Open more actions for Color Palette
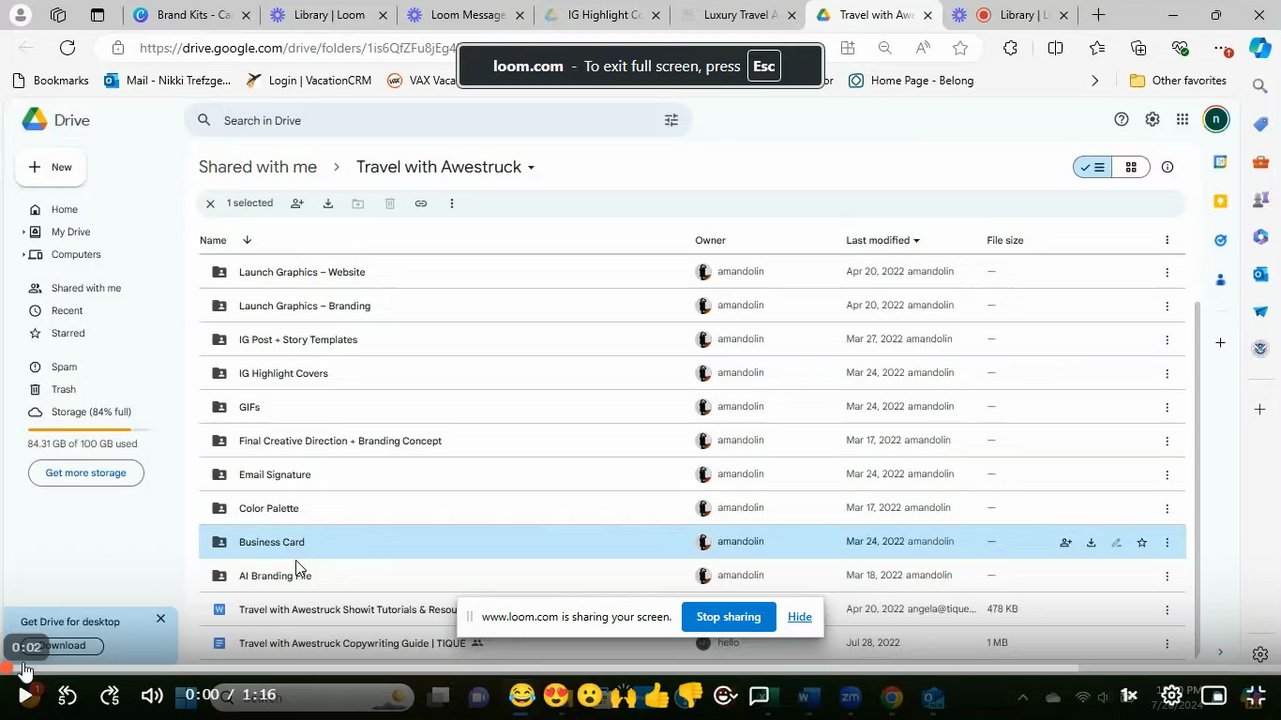 [x=1167, y=508]
